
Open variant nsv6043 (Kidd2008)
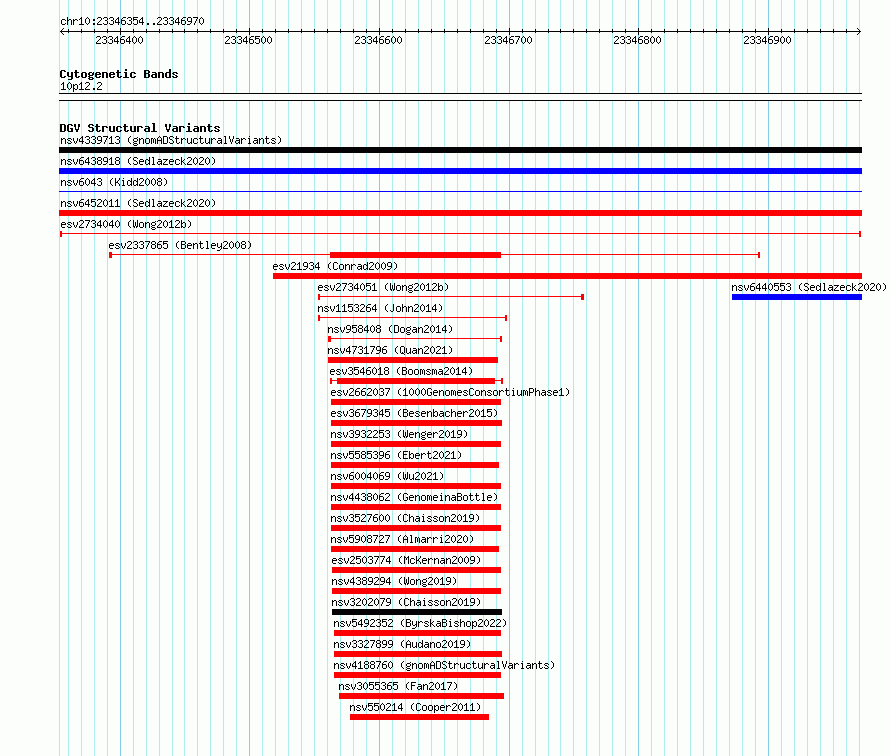pos(114,182)
